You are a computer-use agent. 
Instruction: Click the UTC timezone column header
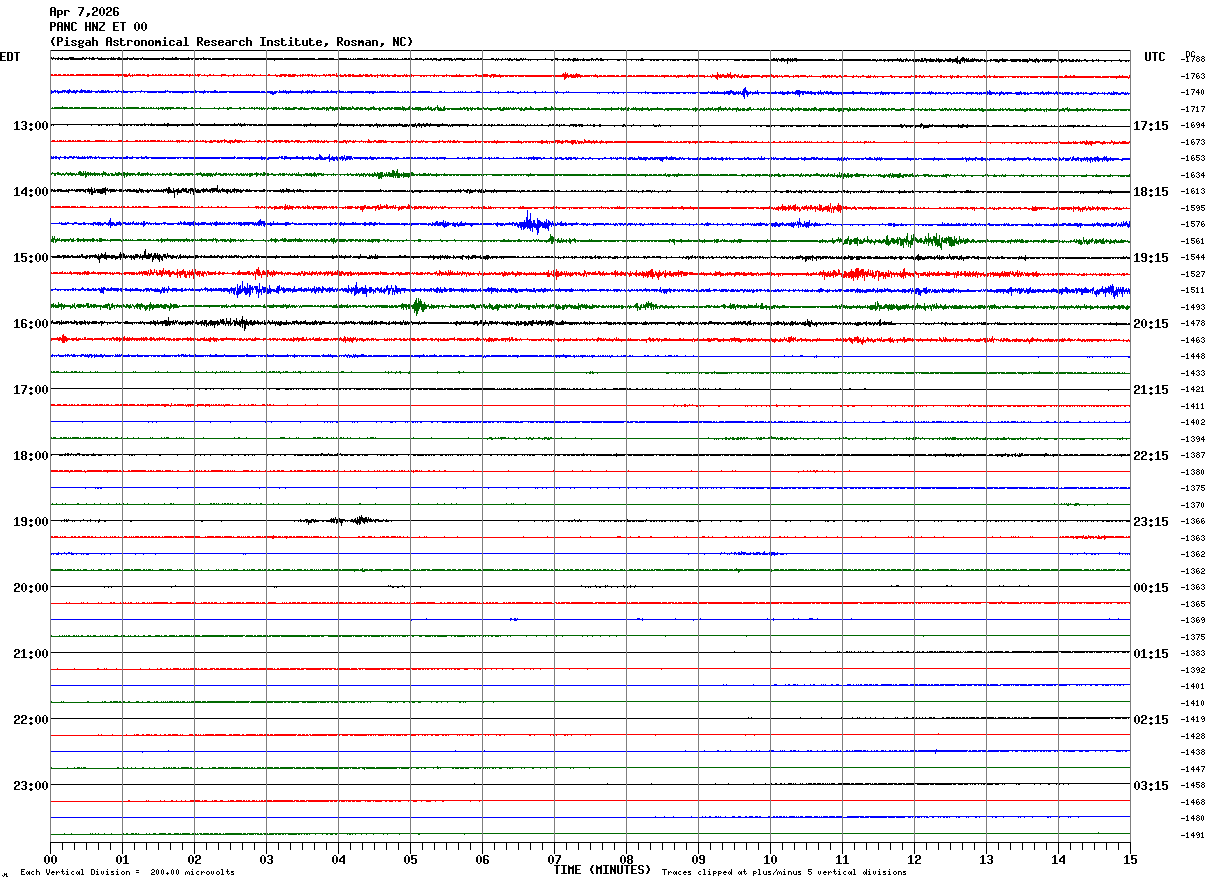[x=1155, y=57]
